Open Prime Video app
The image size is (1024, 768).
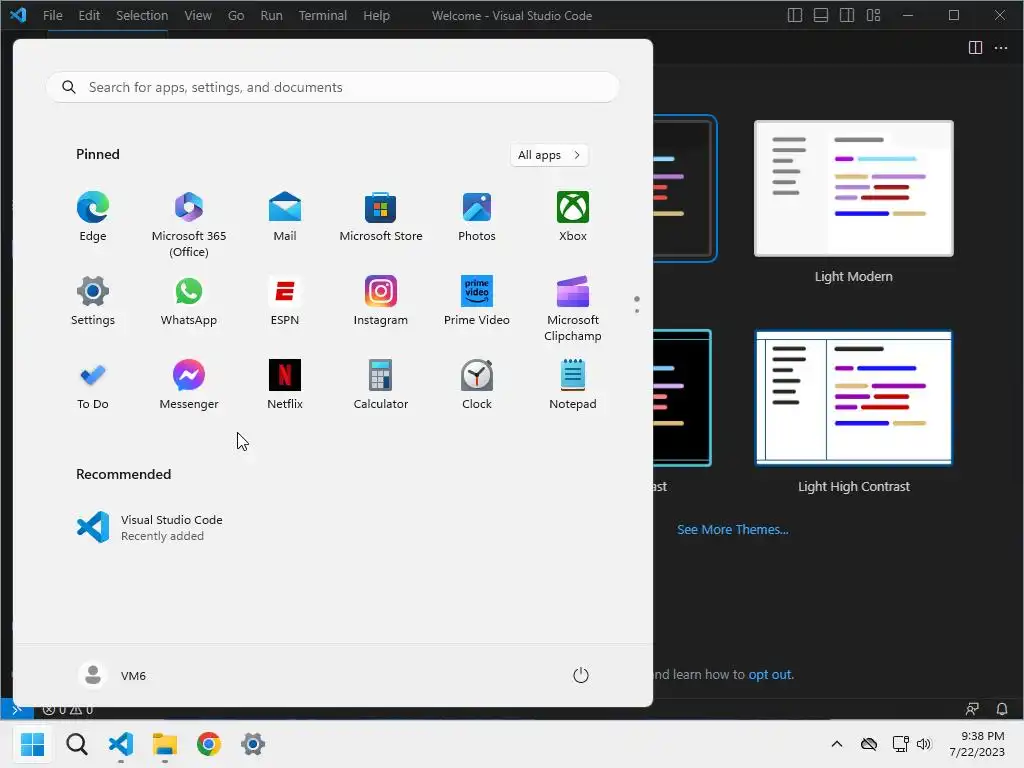(477, 301)
